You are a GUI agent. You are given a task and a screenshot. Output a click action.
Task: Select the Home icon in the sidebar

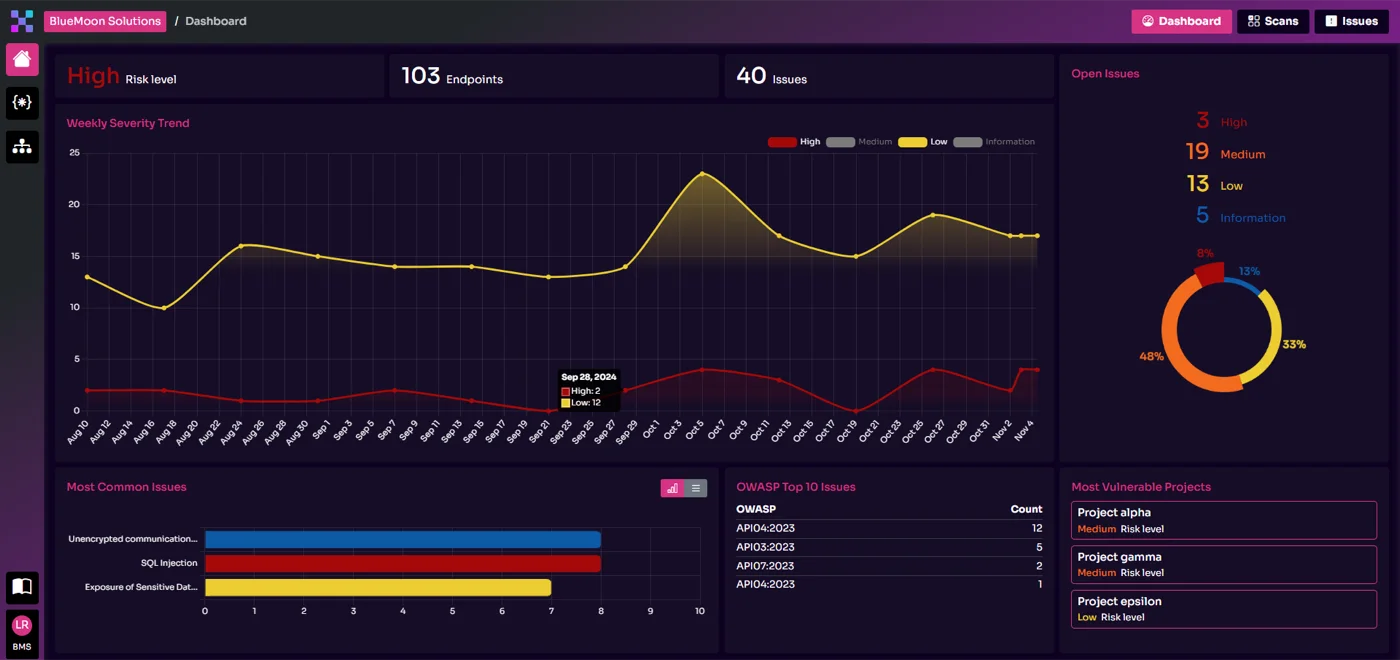(22, 59)
